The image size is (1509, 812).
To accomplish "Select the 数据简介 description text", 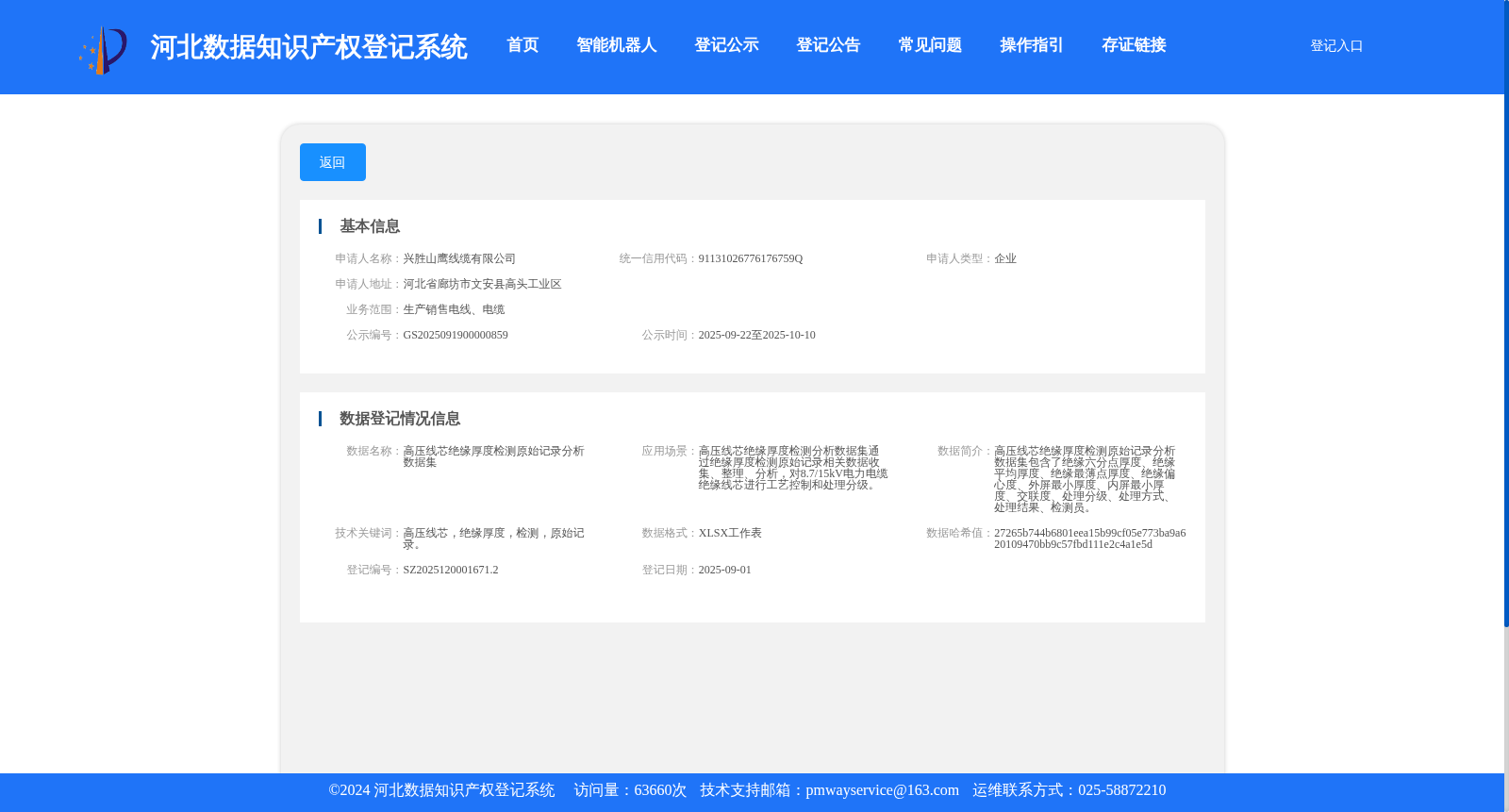I will (x=1085, y=479).
